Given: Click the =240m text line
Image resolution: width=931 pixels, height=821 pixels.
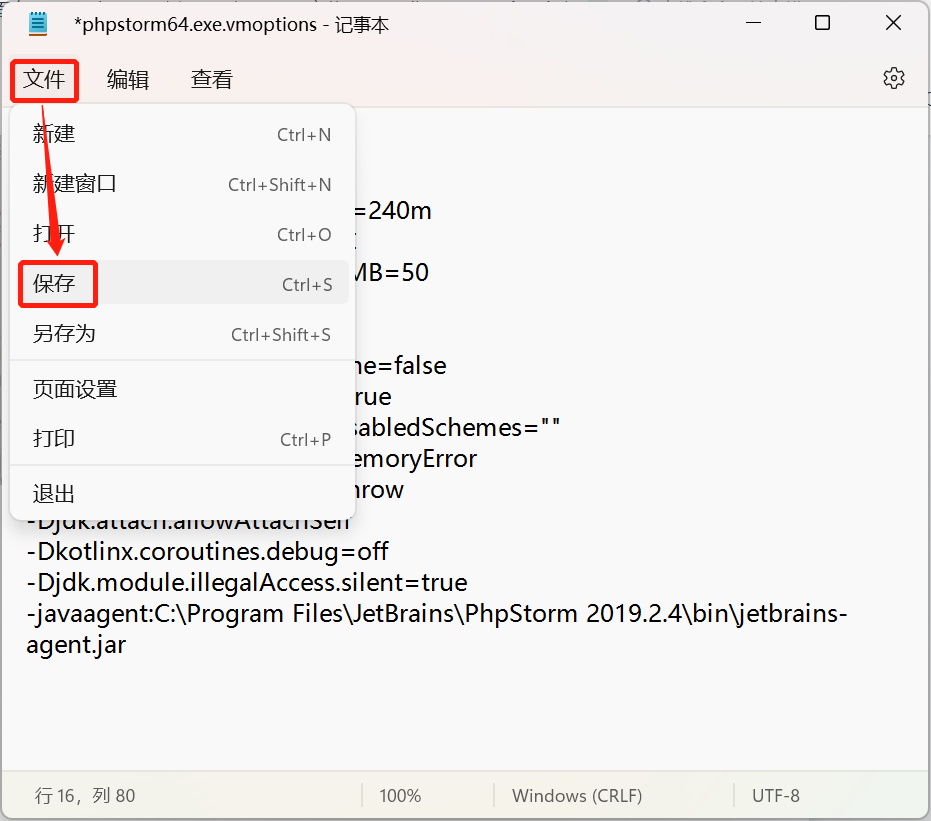Looking at the screenshot, I should [x=393, y=211].
